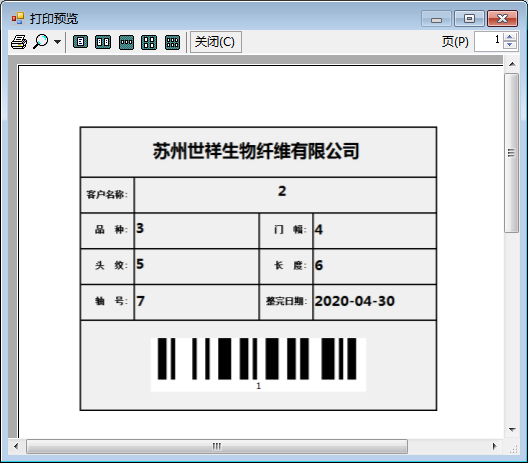Click the vertical scrollbar up arrow
The height and width of the screenshot is (463, 528).
(x=512, y=64)
